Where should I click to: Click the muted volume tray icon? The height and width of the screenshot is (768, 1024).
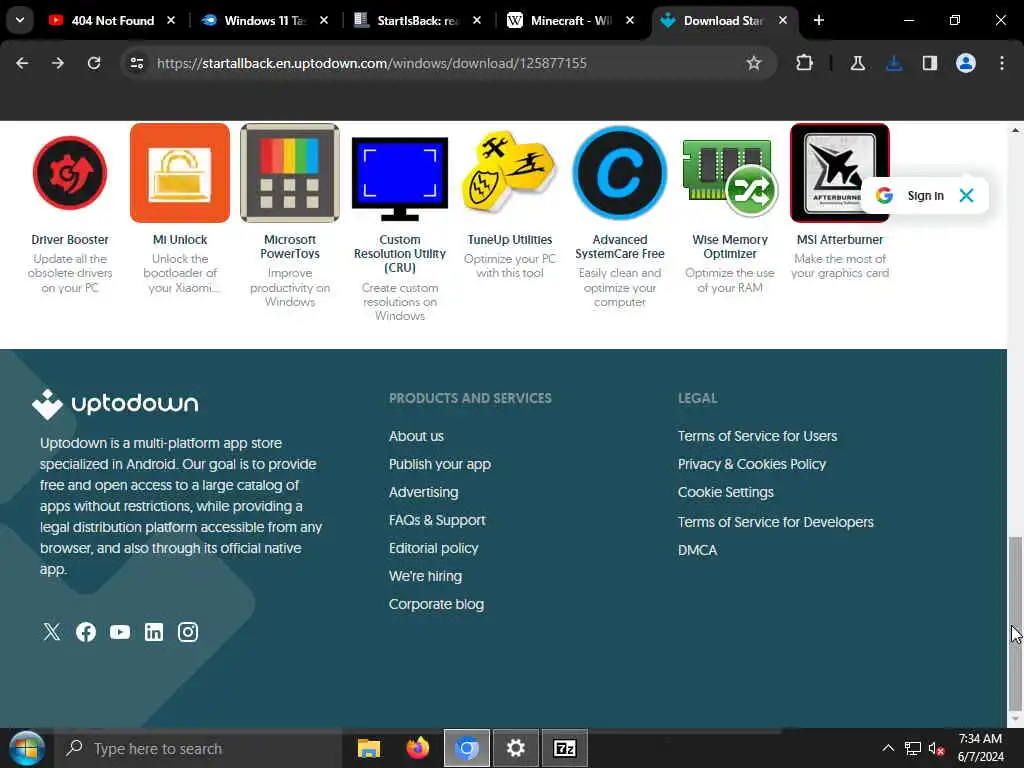(x=936, y=748)
